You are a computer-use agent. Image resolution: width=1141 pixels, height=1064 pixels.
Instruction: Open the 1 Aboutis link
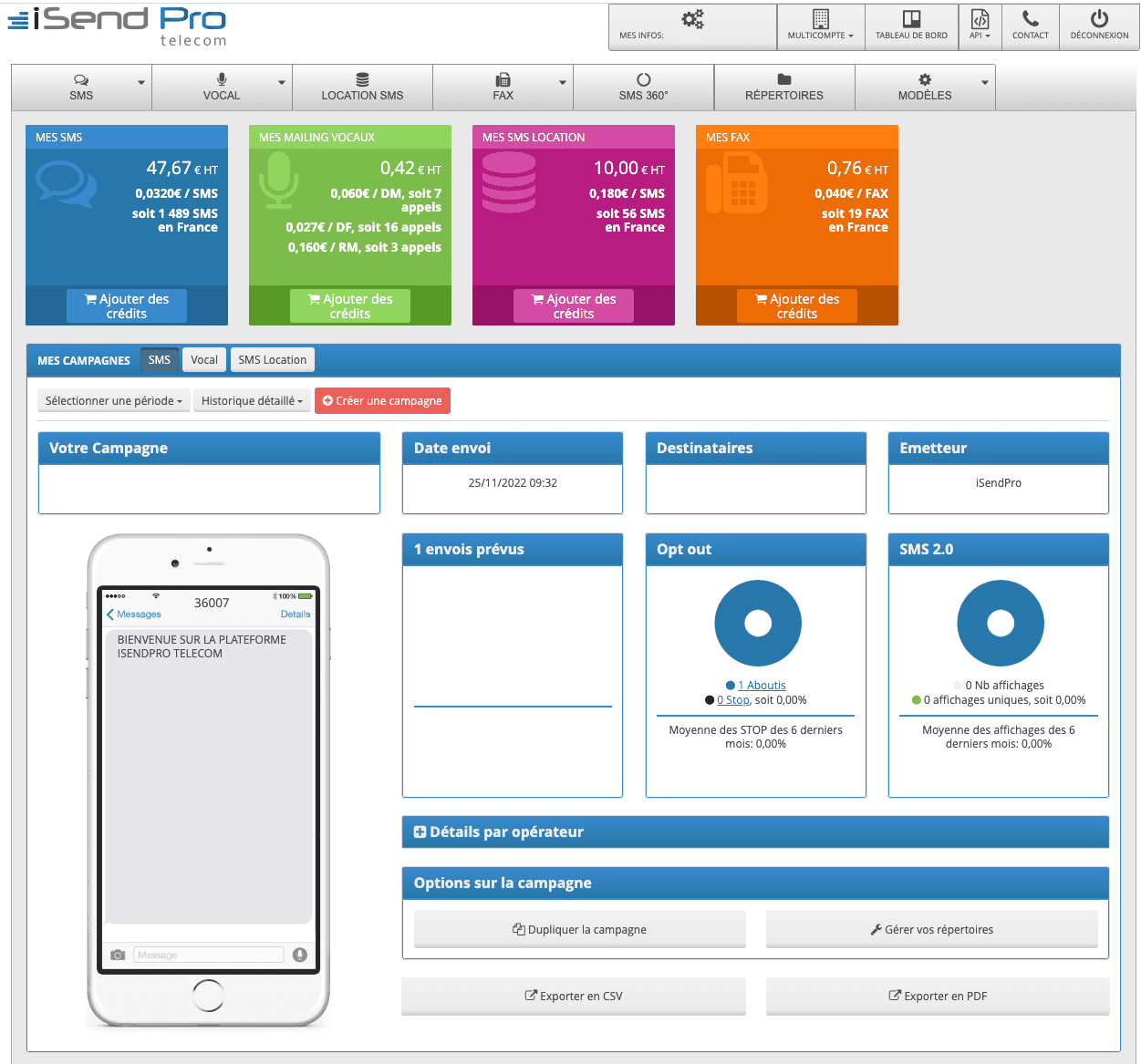click(762, 686)
